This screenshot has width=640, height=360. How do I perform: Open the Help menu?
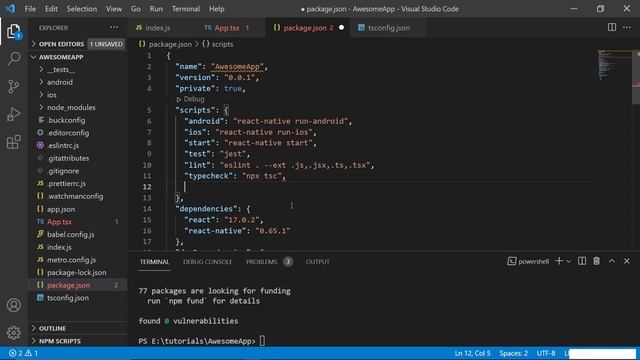(x=216, y=9)
